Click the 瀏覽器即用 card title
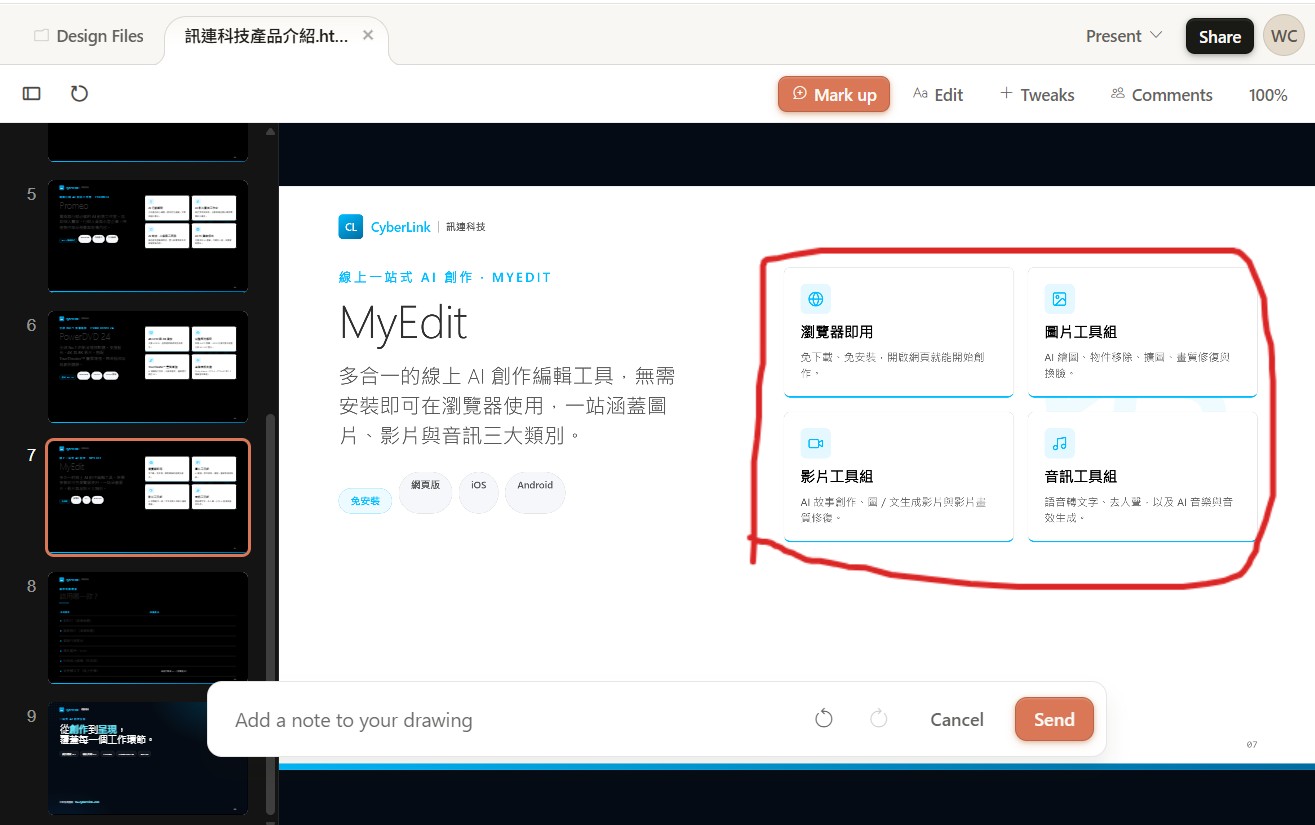 point(837,332)
